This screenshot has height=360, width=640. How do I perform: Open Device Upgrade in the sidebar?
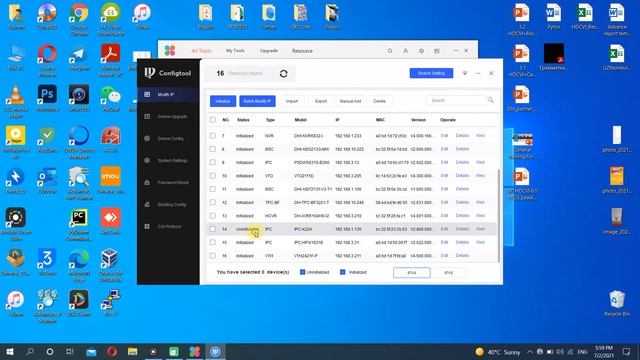(x=168, y=116)
